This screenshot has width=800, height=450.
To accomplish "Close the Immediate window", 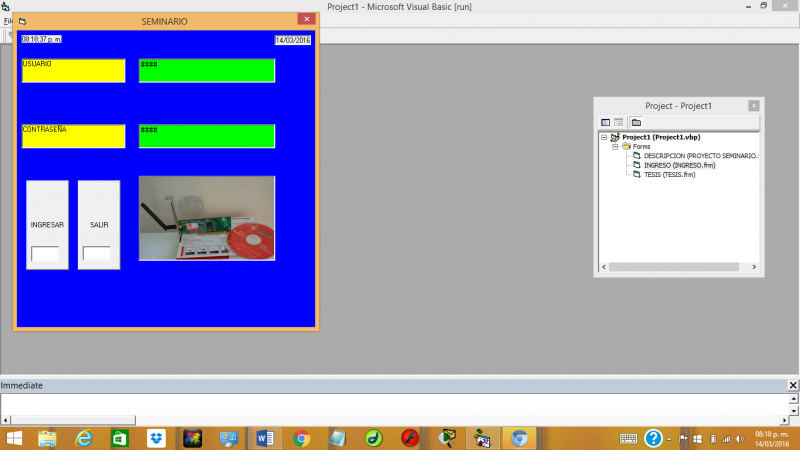I will pyautogui.click(x=793, y=385).
